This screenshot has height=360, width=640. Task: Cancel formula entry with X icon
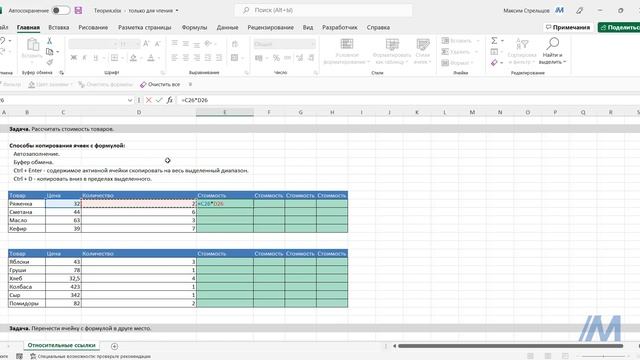pos(149,100)
